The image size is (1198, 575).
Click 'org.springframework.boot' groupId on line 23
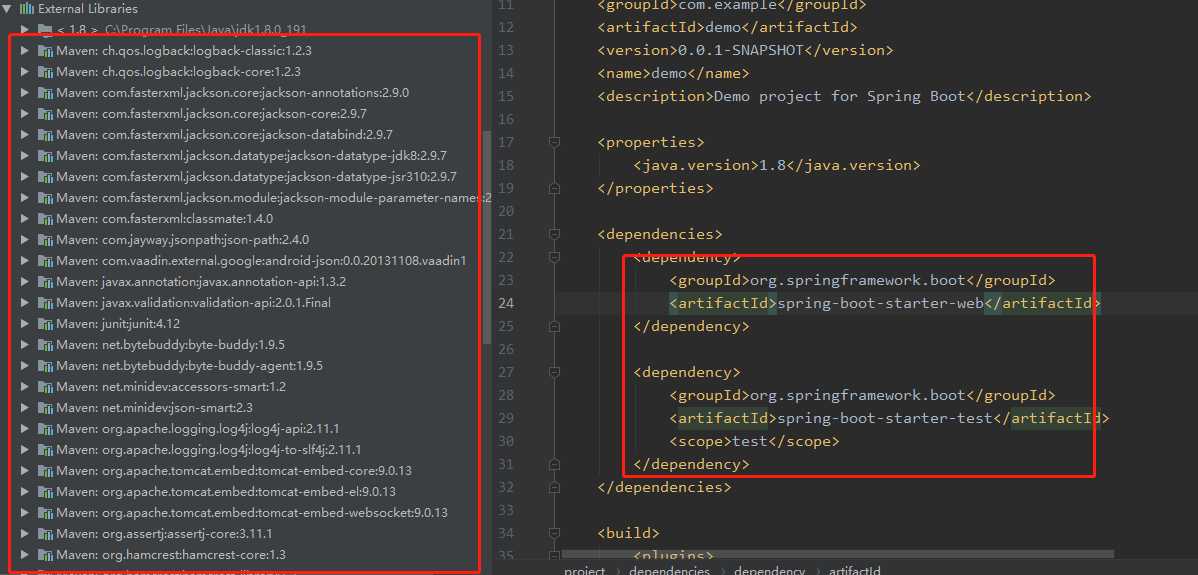click(x=857, y=280)
